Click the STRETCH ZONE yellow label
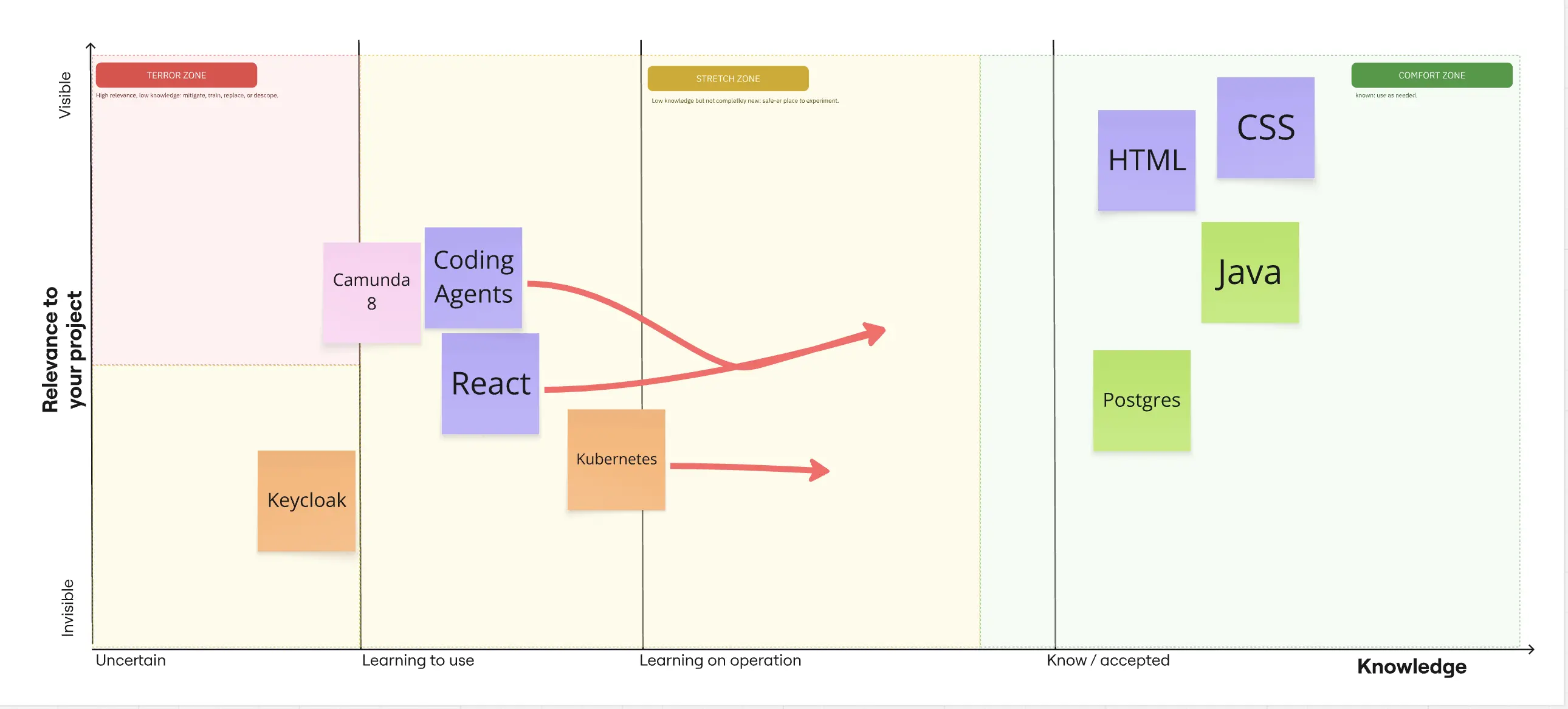 pos(728,78)
